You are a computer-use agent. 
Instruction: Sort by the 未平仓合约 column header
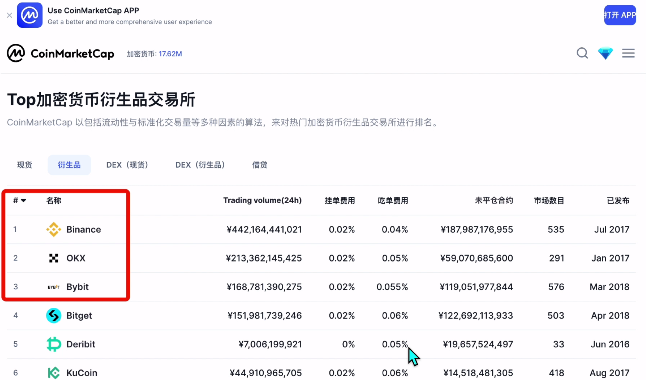494,201
